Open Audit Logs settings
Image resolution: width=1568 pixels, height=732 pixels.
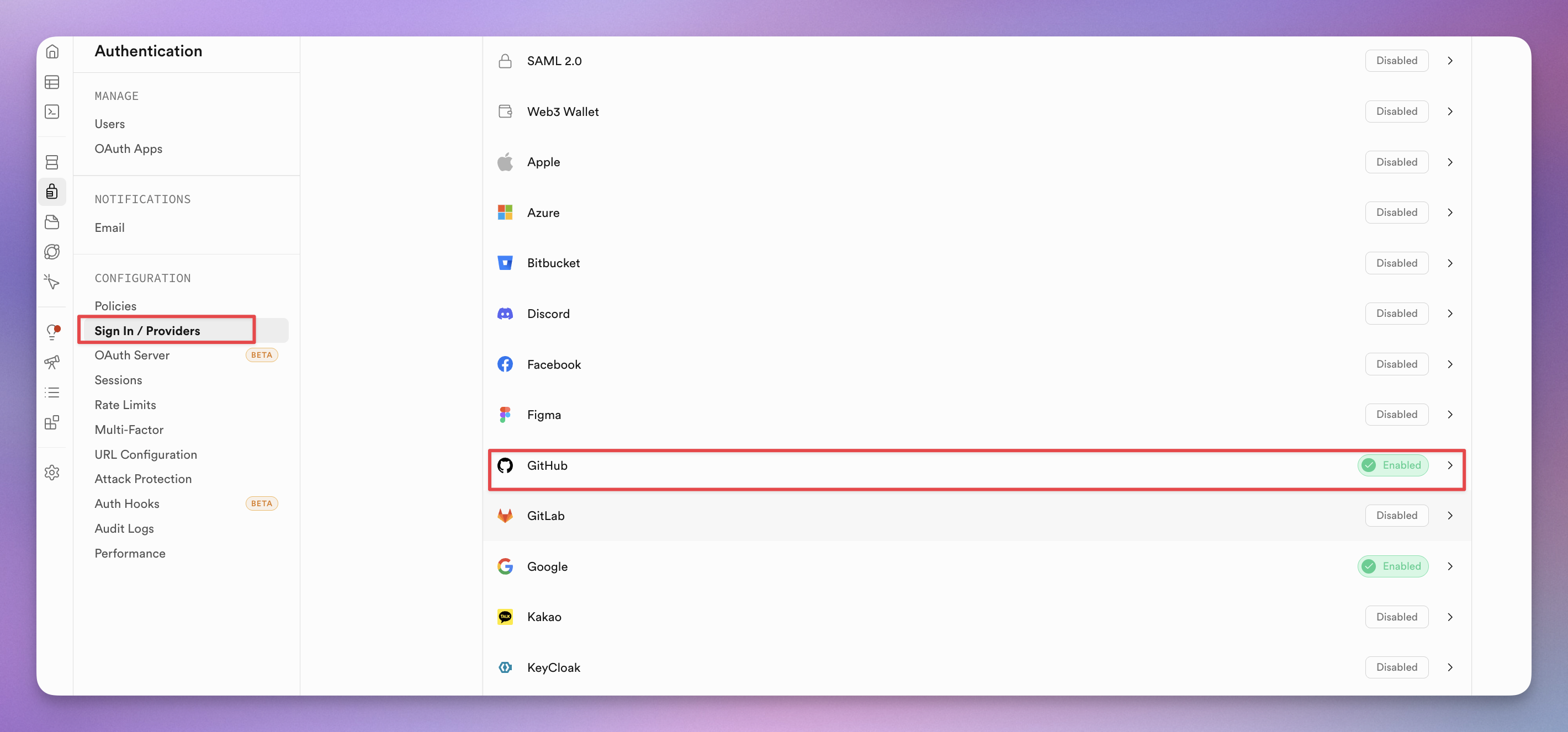click(124, 529)
